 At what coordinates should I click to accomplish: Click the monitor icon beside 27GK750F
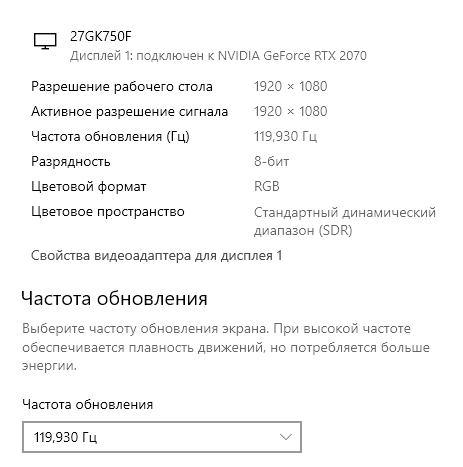click(x=45, y=41)
